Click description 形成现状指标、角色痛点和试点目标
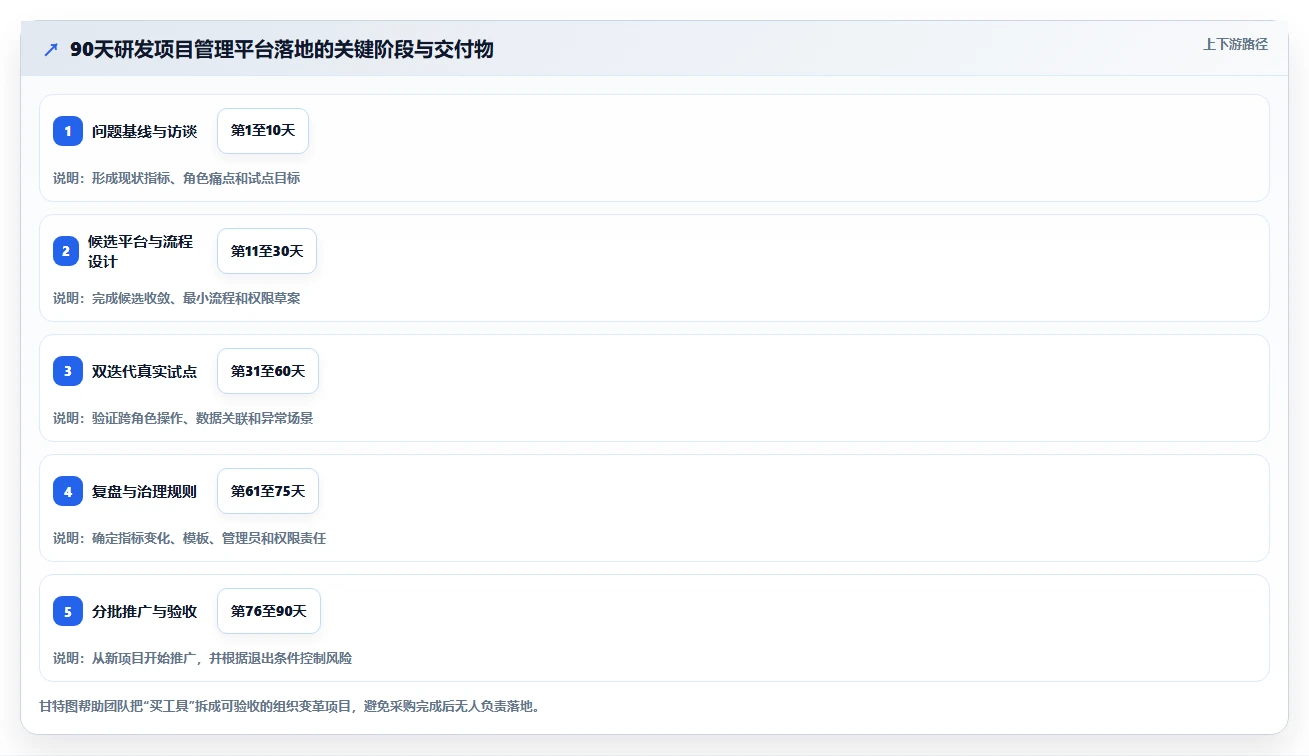 click(x=196, y=178)
